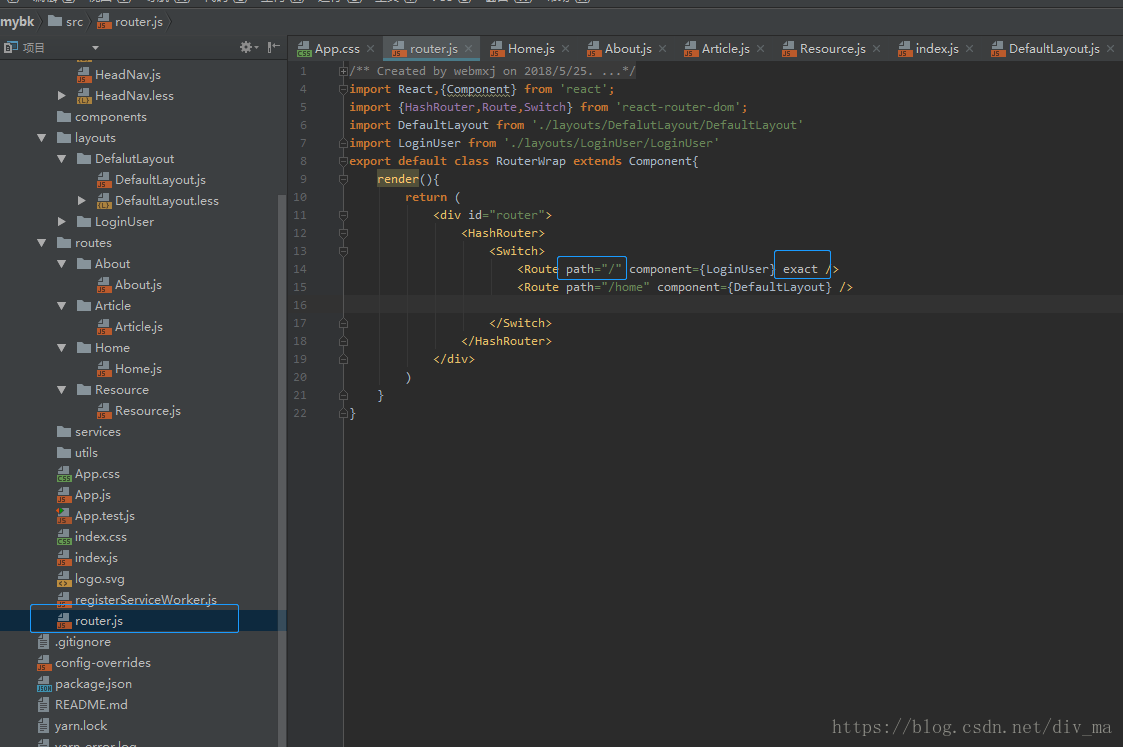Place cursor on empty line 16
This screenshot has width=1123, height=747.
(731, 305)
